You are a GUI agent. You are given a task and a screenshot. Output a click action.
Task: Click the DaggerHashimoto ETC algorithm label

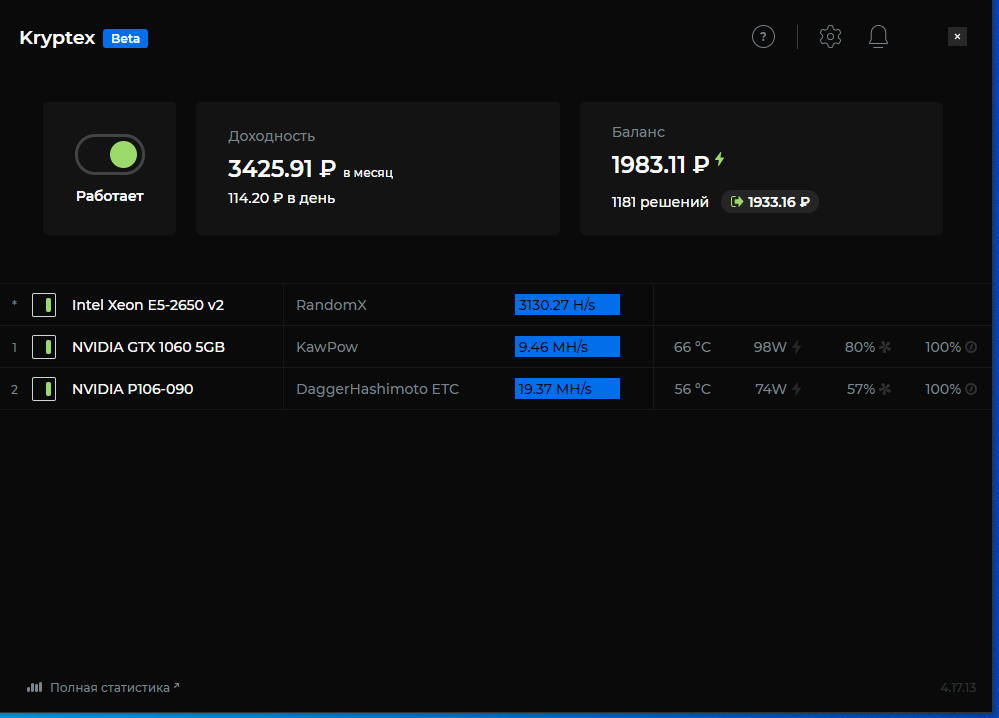(x=377, y=389)
